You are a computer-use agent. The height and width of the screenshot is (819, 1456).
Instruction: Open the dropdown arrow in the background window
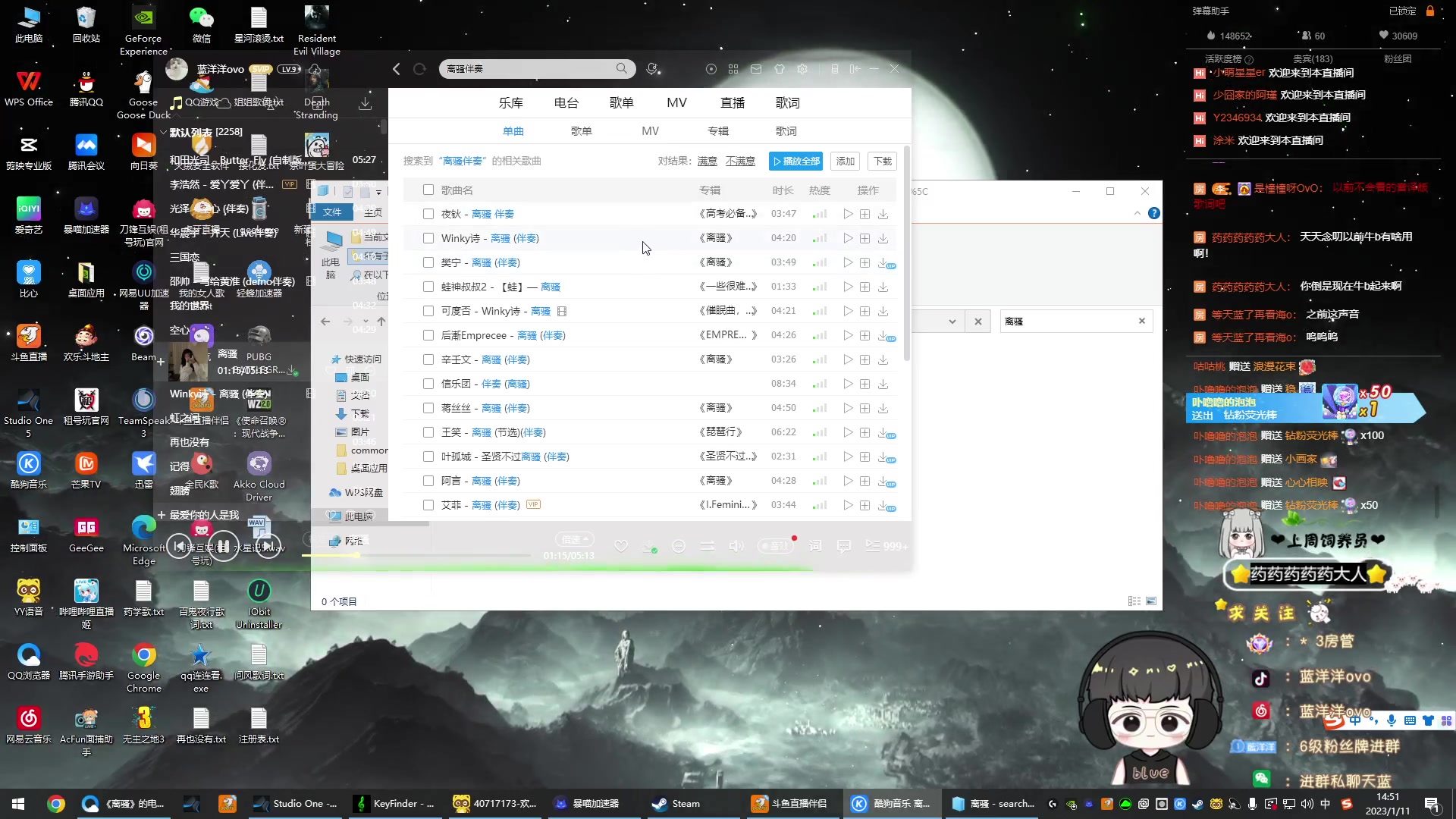coord(952,322)
